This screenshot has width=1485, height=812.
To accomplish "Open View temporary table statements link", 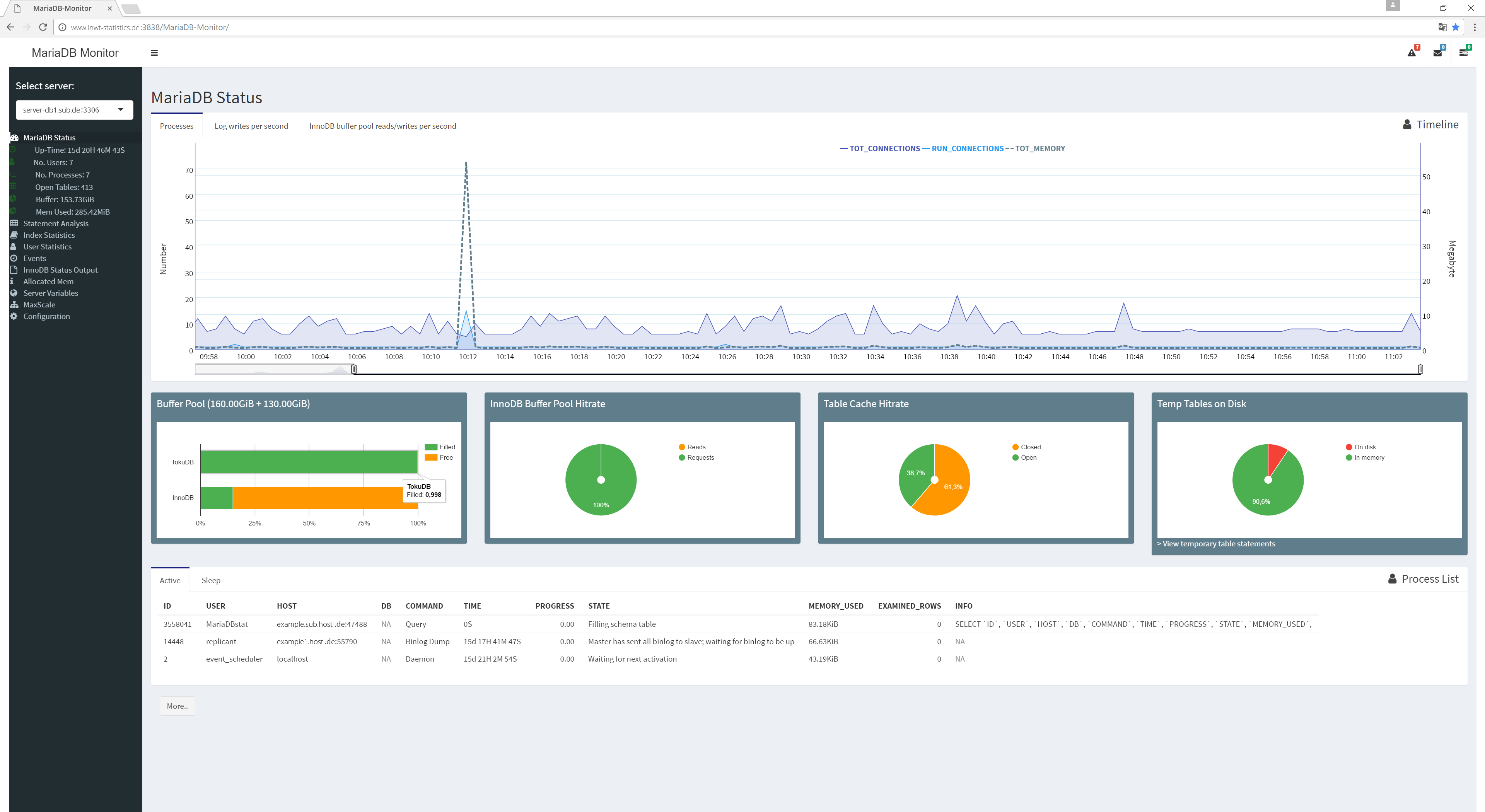I will [x=1216, y=543].
